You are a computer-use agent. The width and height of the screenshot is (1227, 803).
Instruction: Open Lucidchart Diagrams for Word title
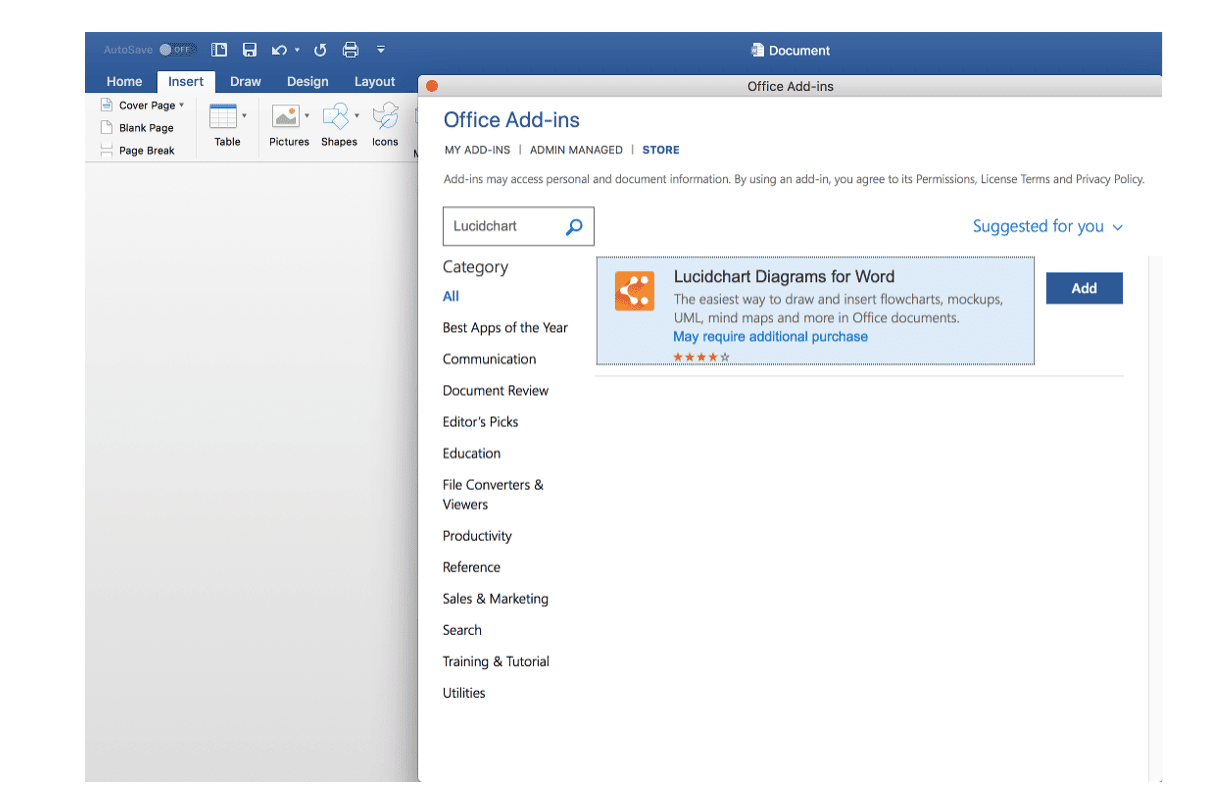tap(784, 277)
